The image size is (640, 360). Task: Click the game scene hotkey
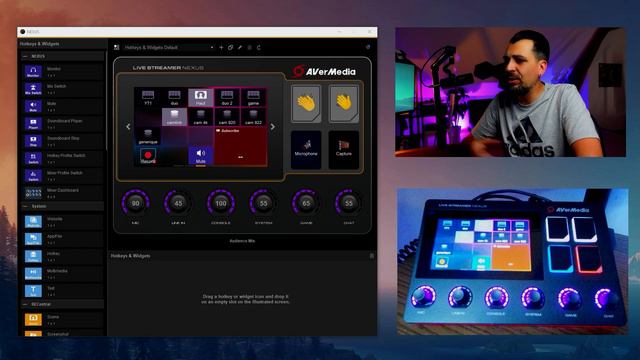pos(253,98)
